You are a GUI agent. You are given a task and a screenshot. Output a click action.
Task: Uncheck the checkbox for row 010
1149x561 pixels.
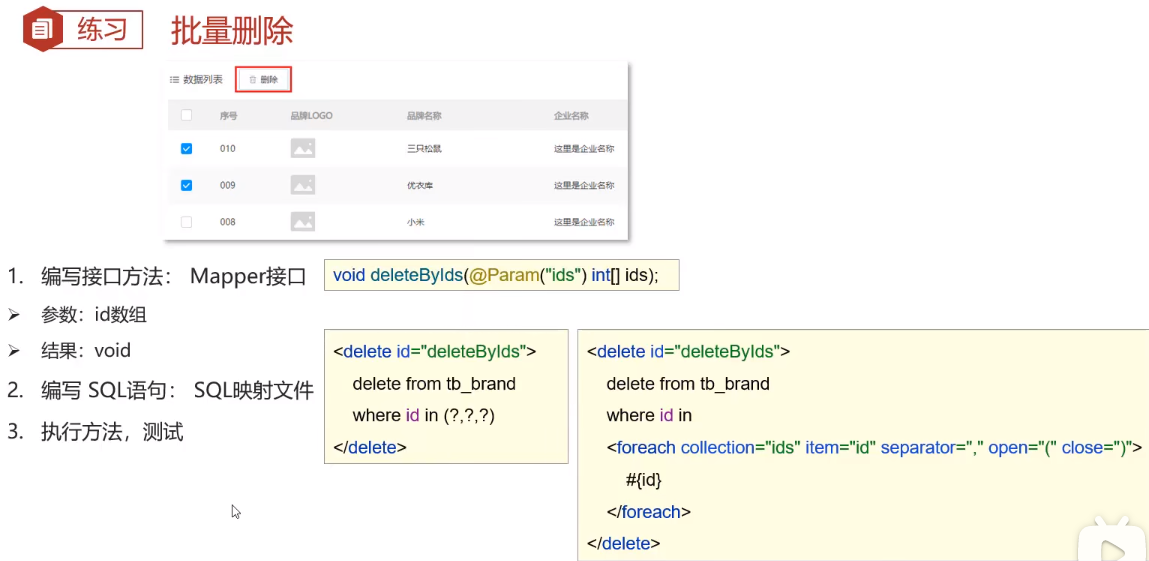click(x=186, y=149)
